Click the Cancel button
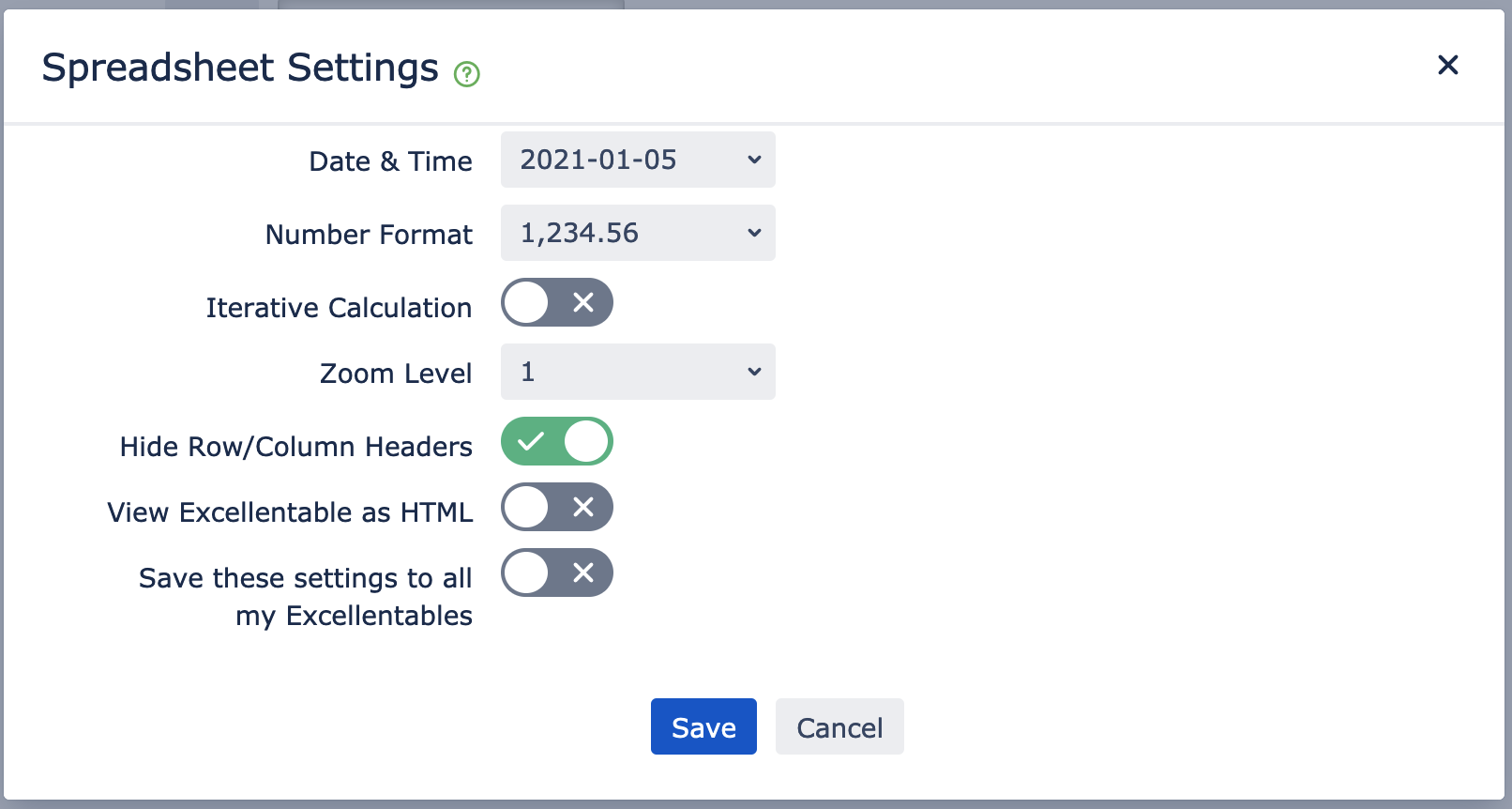 [839, 726]
